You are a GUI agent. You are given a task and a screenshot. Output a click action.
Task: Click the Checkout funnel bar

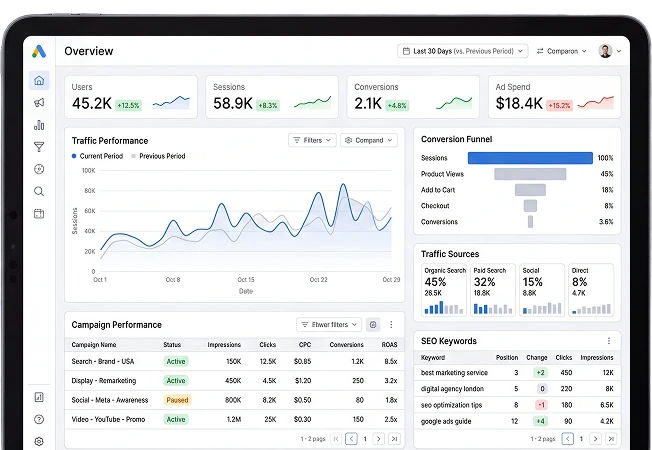(x=530, y=206)
